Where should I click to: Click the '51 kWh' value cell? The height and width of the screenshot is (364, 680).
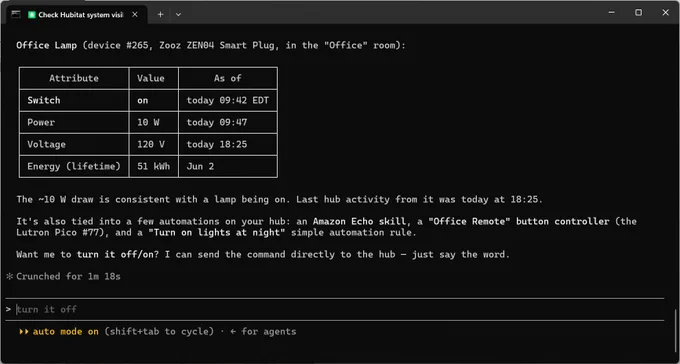point(154,166)
